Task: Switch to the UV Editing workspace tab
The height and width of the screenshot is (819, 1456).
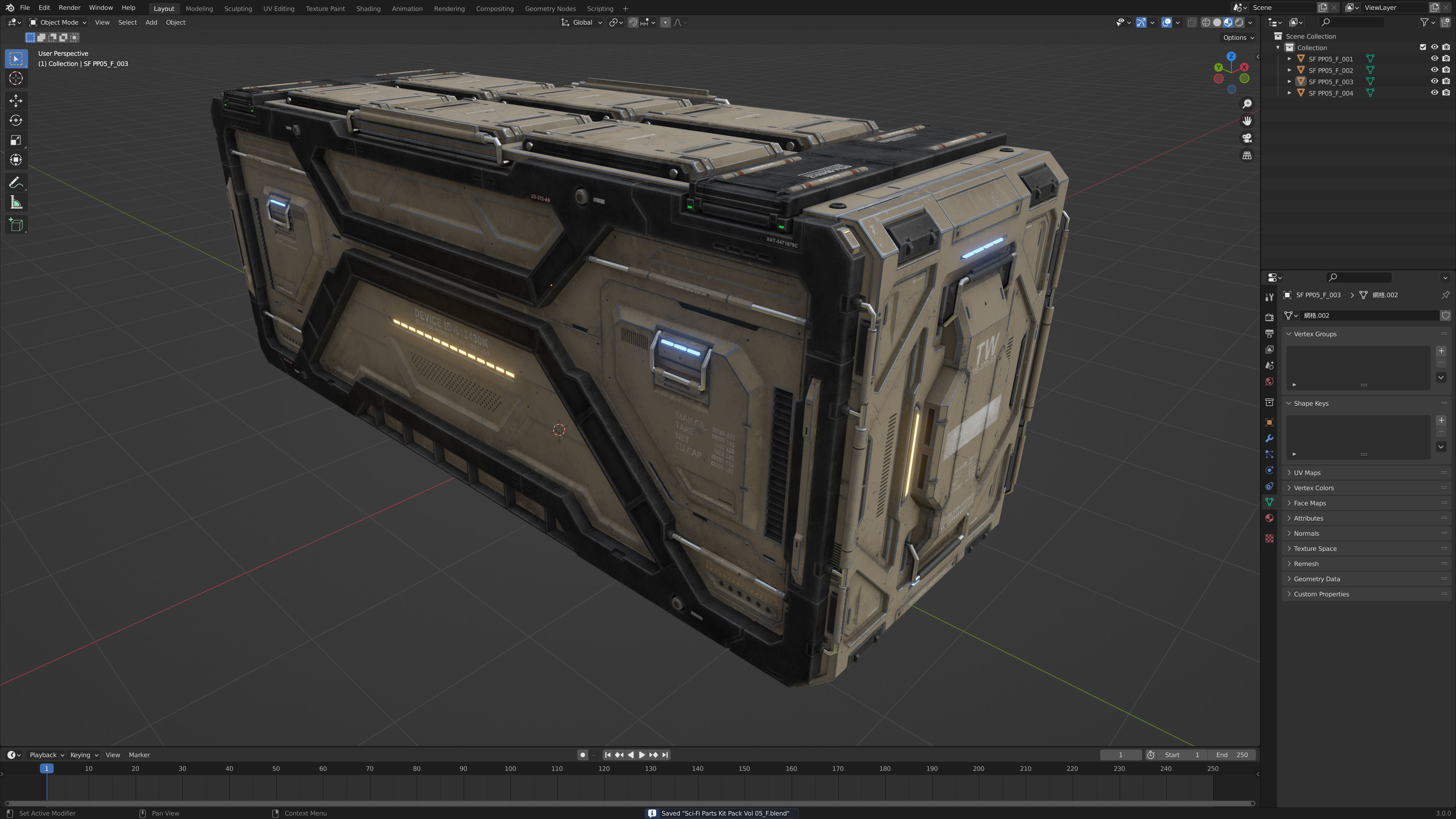Action: point(279,8)
